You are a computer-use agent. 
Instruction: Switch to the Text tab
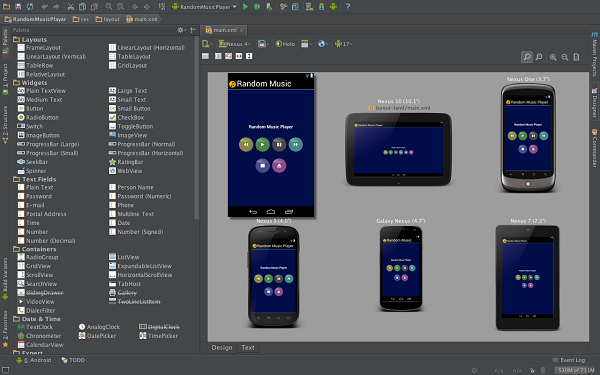pos(248,347)
